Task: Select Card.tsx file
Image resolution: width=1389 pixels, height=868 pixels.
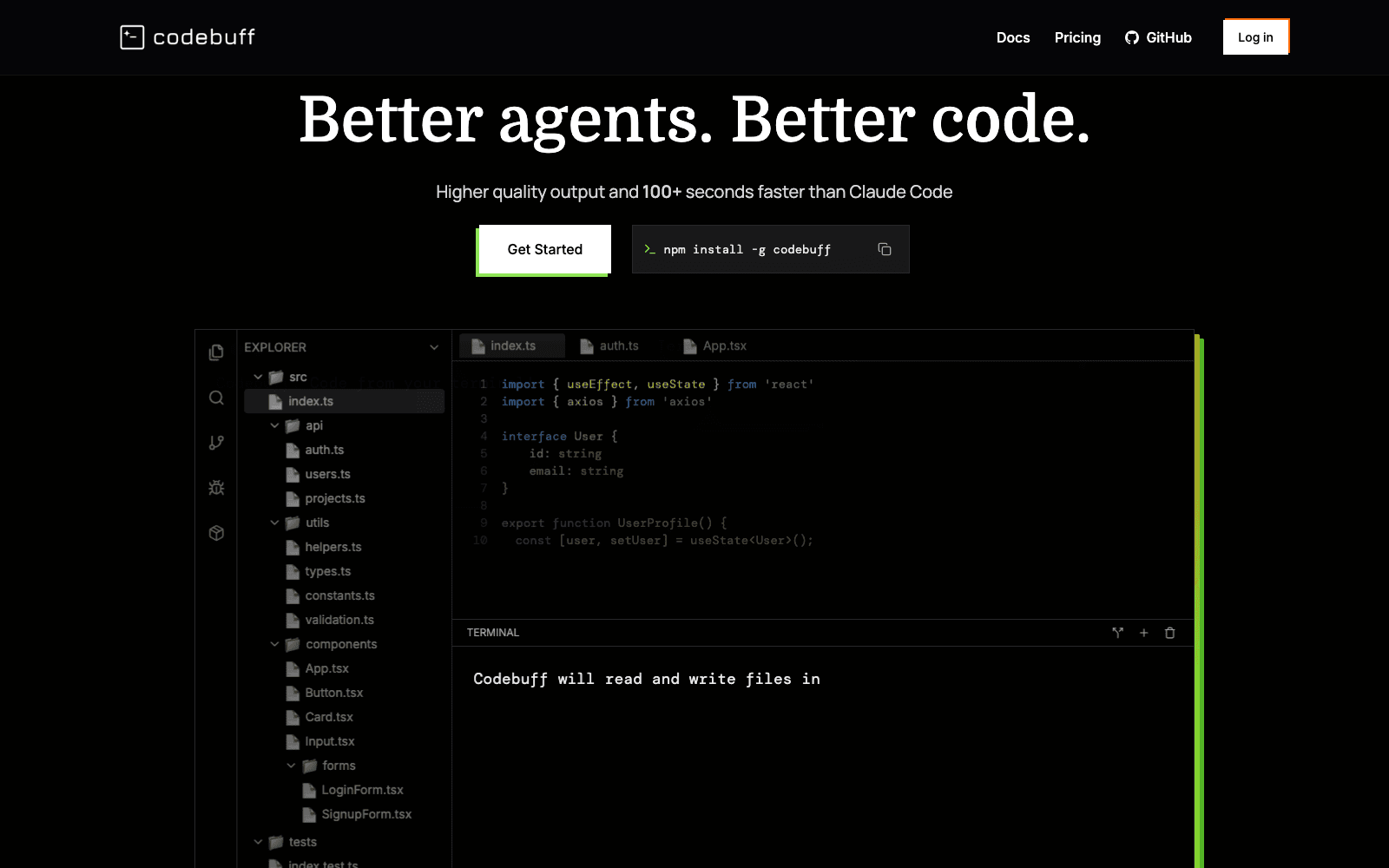Action: [329, 717]
